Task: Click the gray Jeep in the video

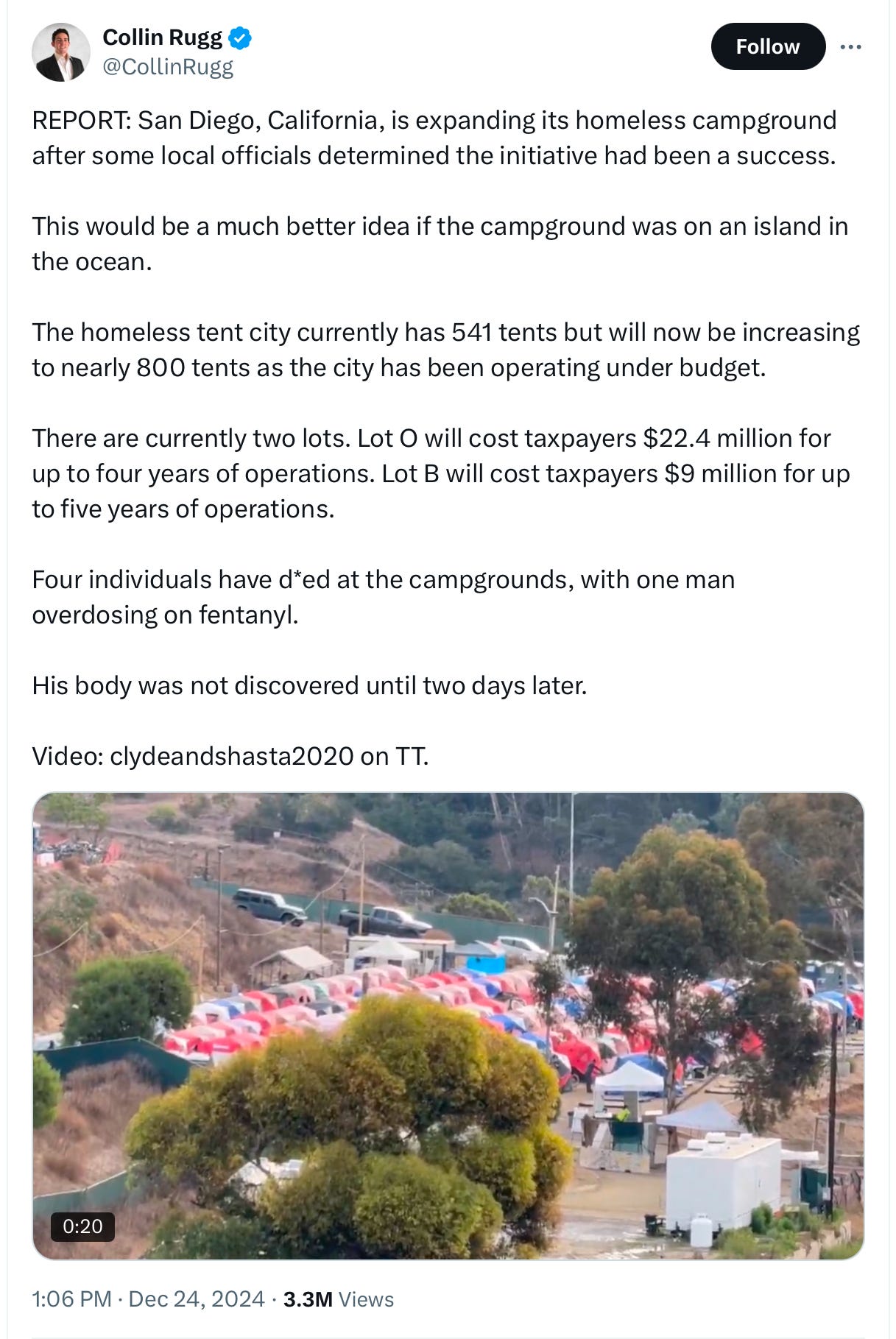Action: click(268, 905)
